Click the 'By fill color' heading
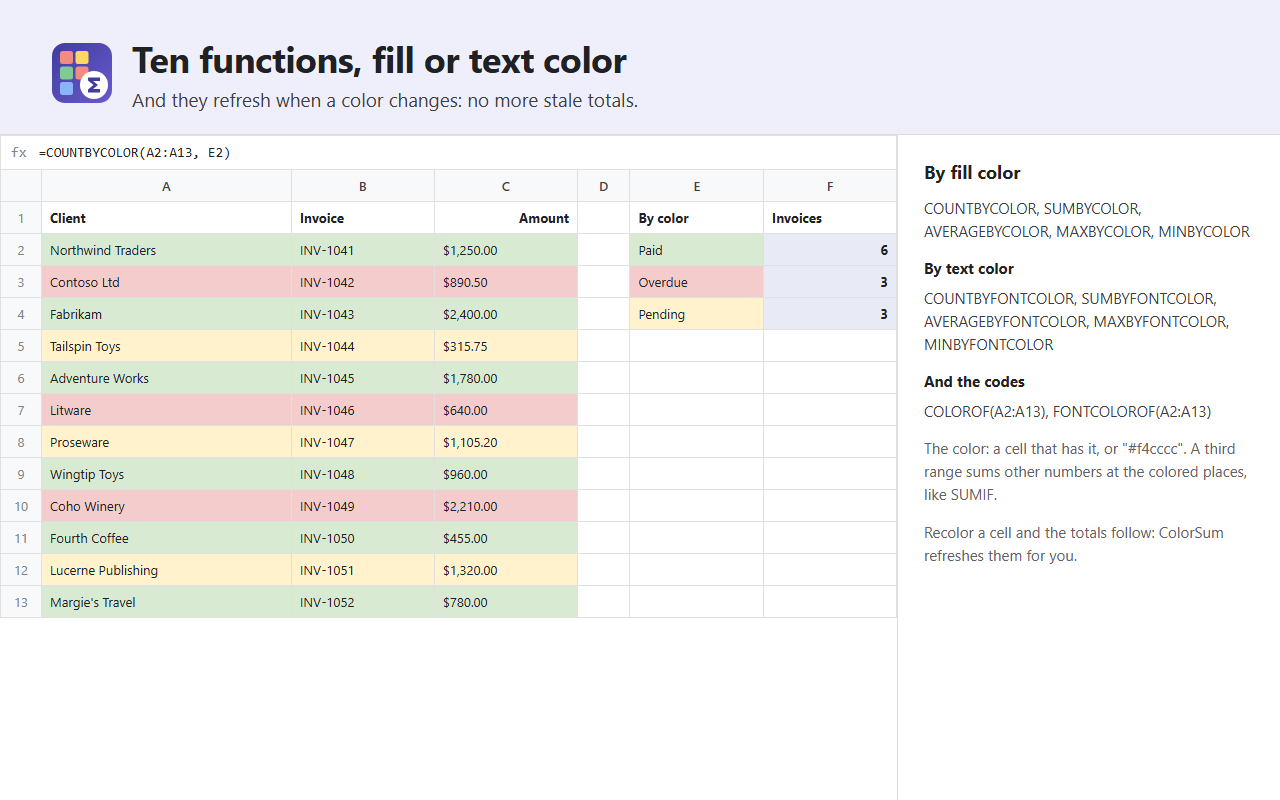 (972, 173)
